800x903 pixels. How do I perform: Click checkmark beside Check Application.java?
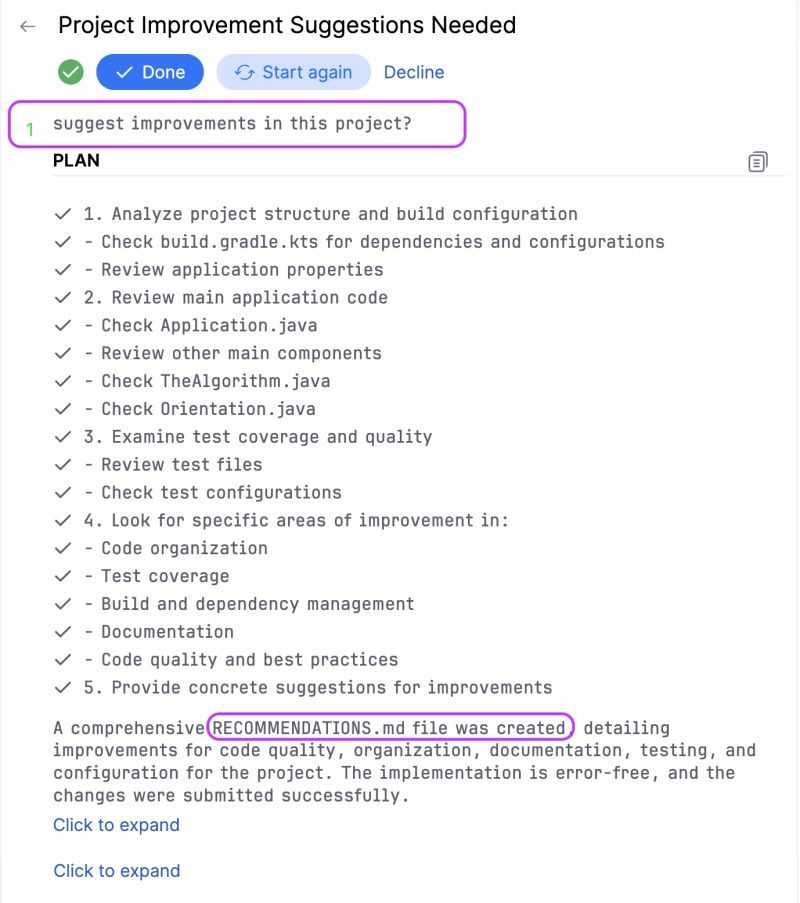(63, 325)
